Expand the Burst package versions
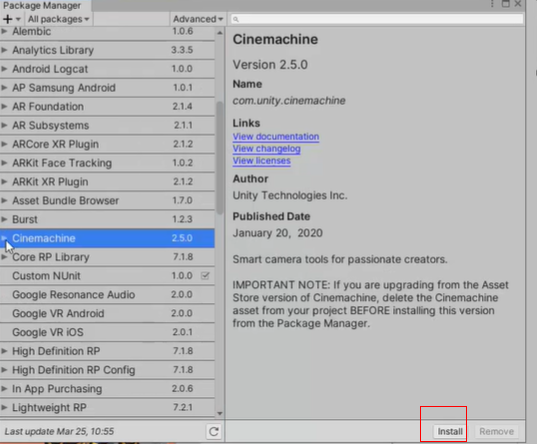The width and height of the screenshot is (537, 444). 4,219
